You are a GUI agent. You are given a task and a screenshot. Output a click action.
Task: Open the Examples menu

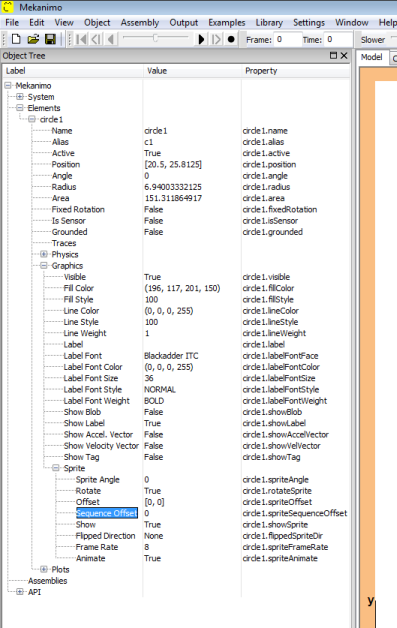pos(227,23)
